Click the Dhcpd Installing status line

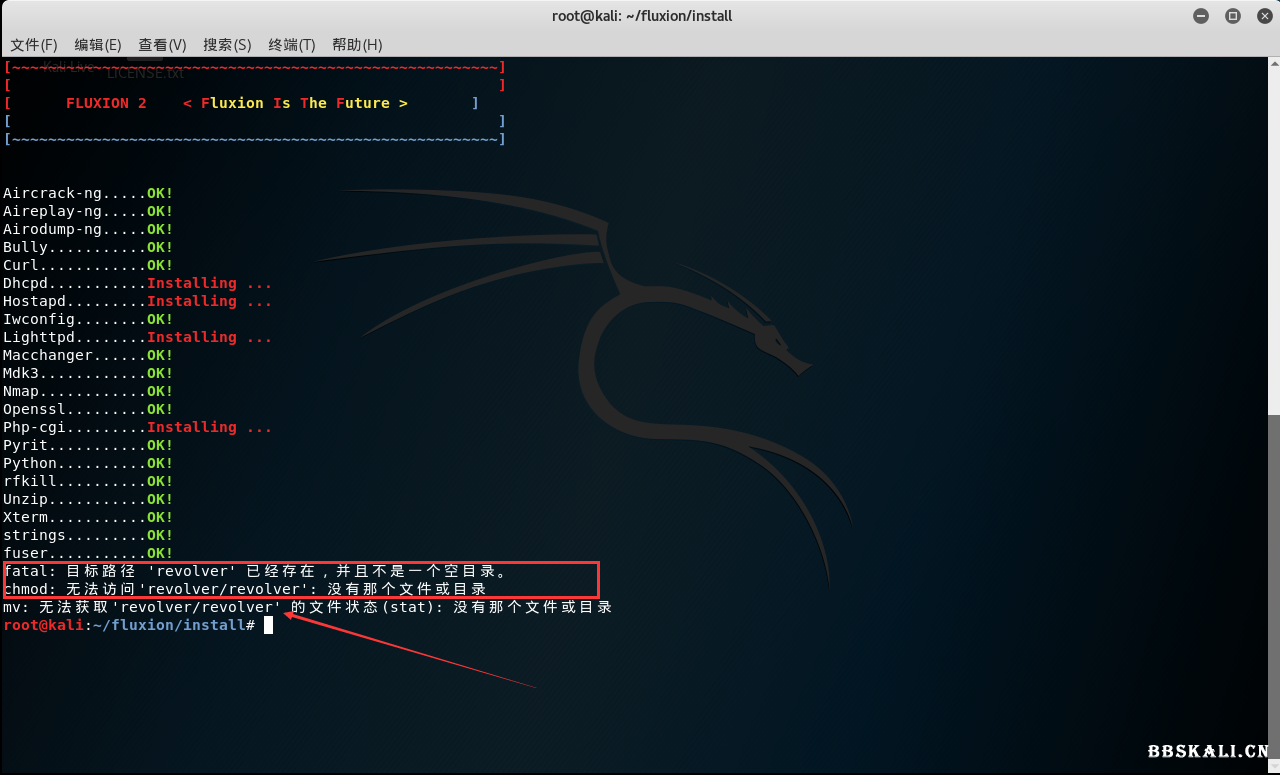click(x=137, y=283)
